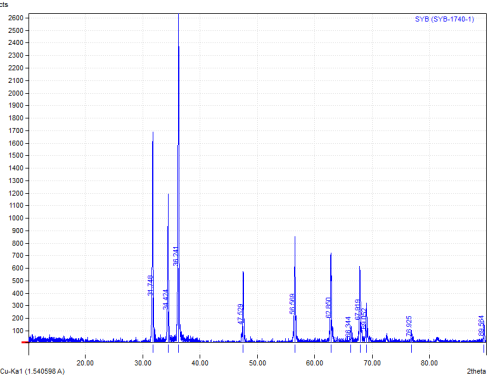Screen dimensions: 500x380
Task: Click the 2600 value on the counts axis
Action: 16,18
